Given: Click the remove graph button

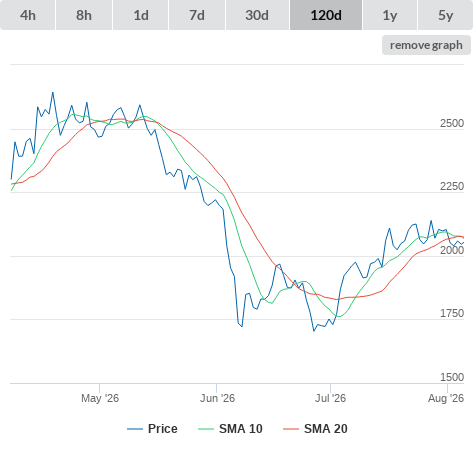Looking at the screenshot, I should click(x=426, y=45).
